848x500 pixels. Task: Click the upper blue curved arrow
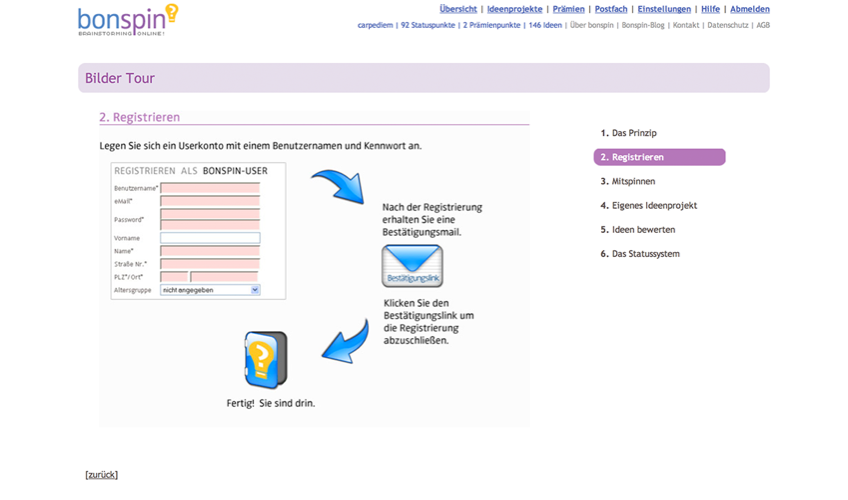pos(338,186)
